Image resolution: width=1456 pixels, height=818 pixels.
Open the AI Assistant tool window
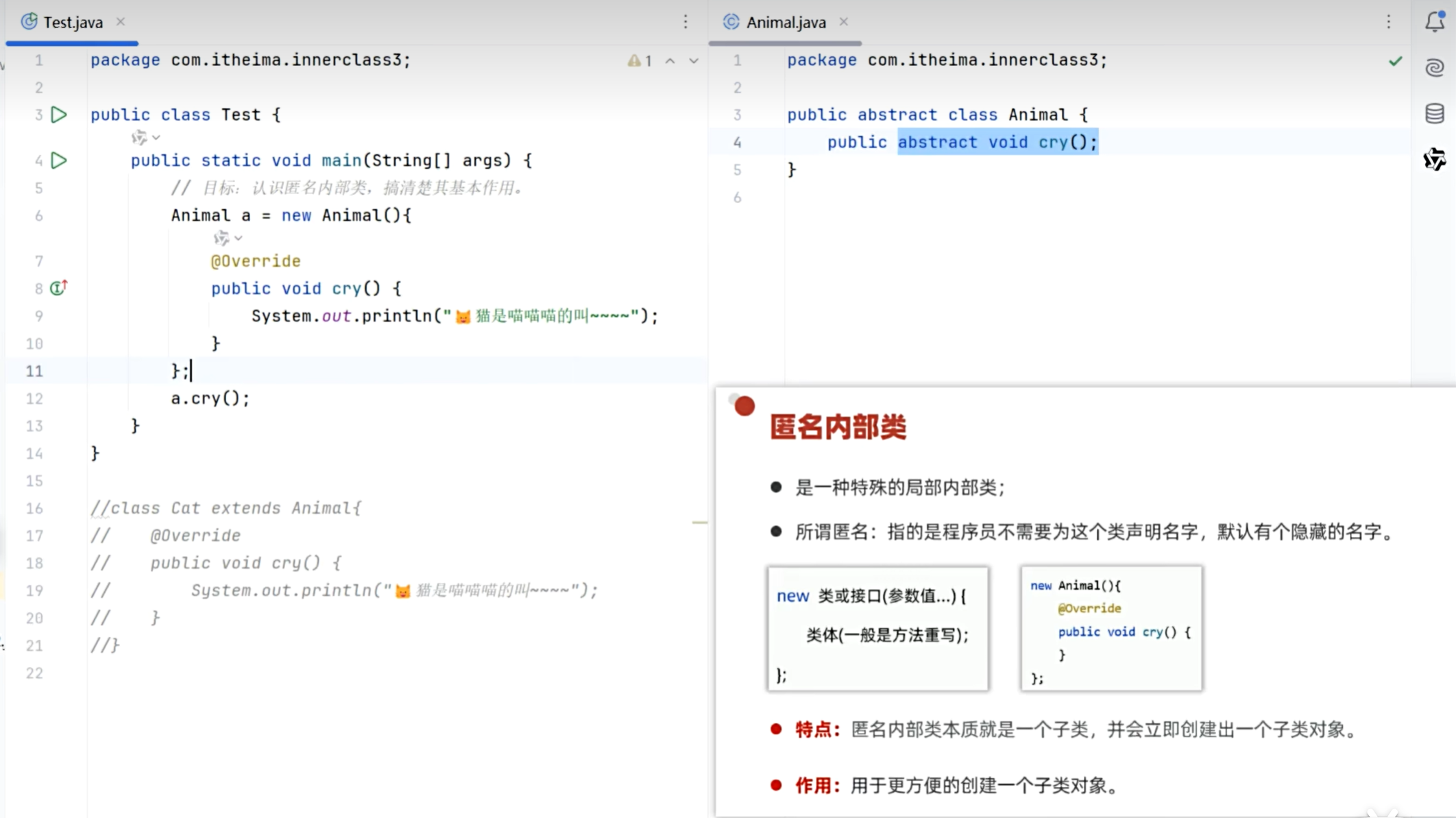tap(1434, 69)
